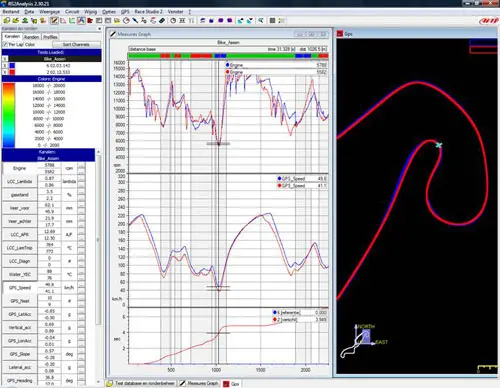500x388 pixels.
Task: Click the clock icon in the toolbar
Action: pyautogui.click(x=173, y=21)
